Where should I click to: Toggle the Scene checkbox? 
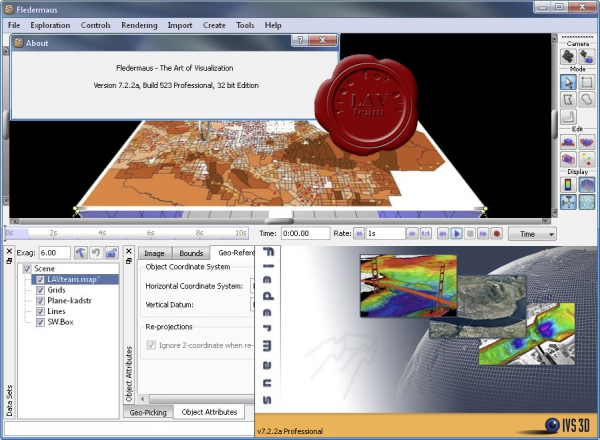coord(27,269)
